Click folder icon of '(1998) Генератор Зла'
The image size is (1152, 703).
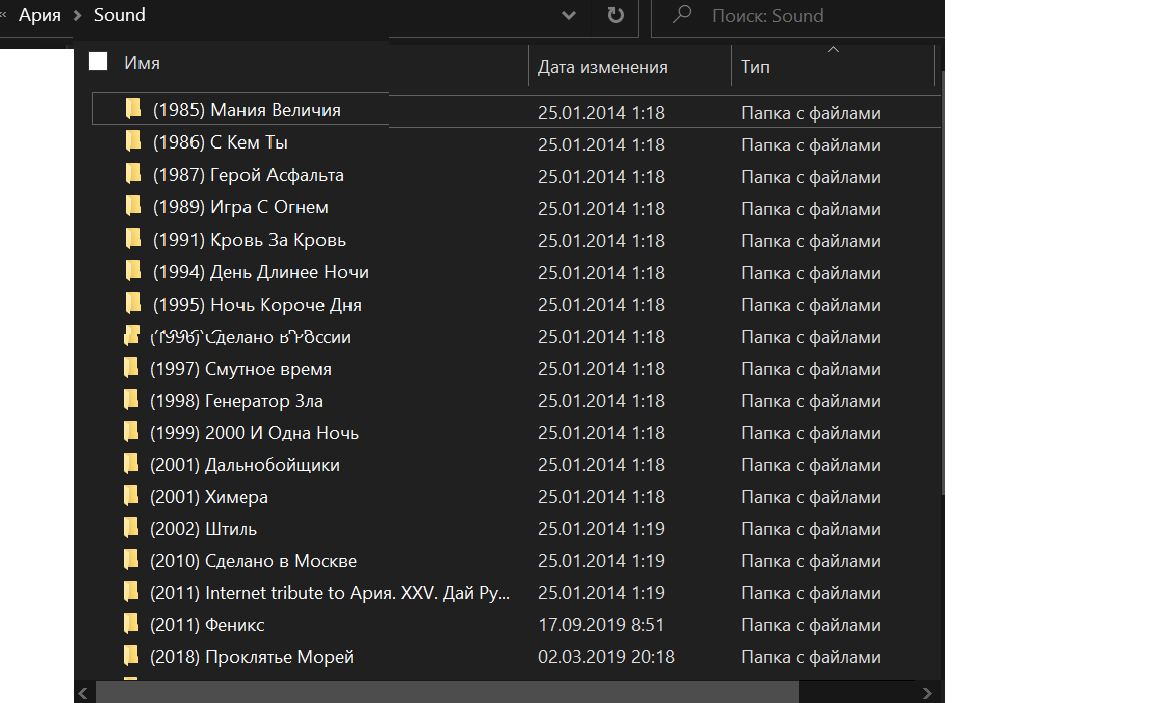tap(131, 400)
